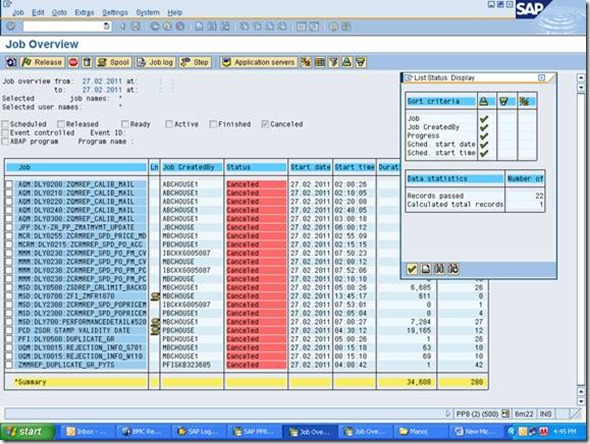The height and width of the screenshot is (444, 590).
Task: Click the bottom scroll-down arrow of the vertical scrollbar
Action: pos(581,401)
